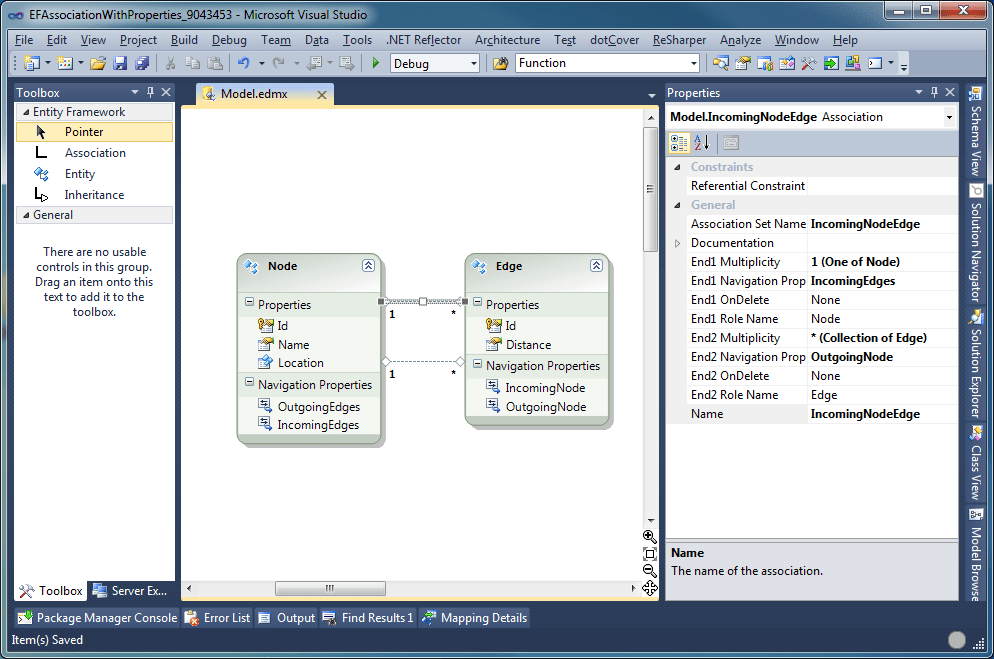Open the Build menu
Image resolution: width=994 pixels, height=659 pixels.
tap(184, 40)
